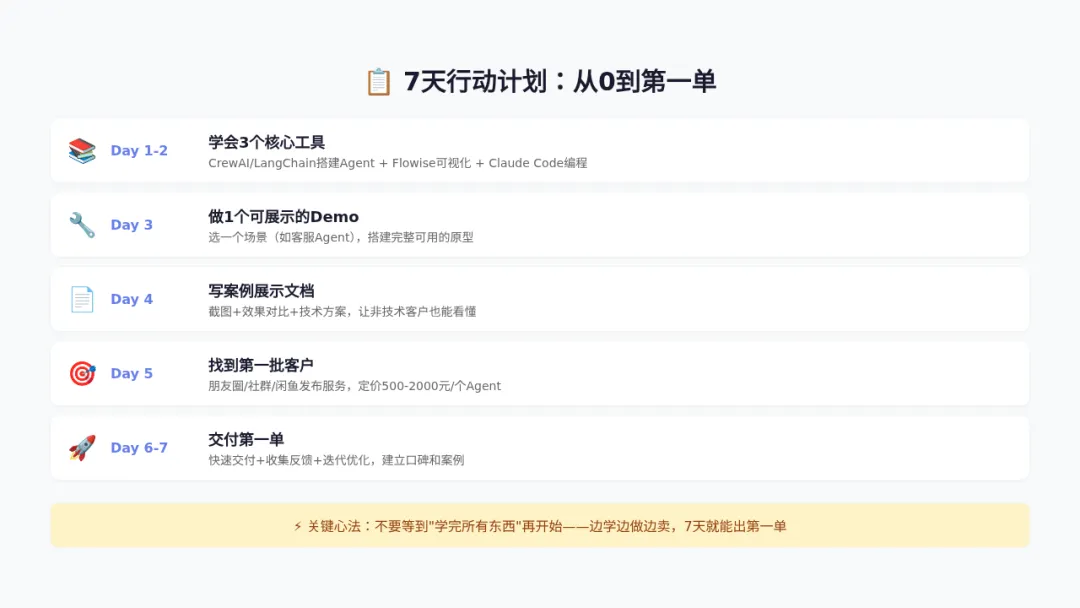Click the clipboard icon in the title
This screenshot has height=608, width=1080.
(378, 82)
